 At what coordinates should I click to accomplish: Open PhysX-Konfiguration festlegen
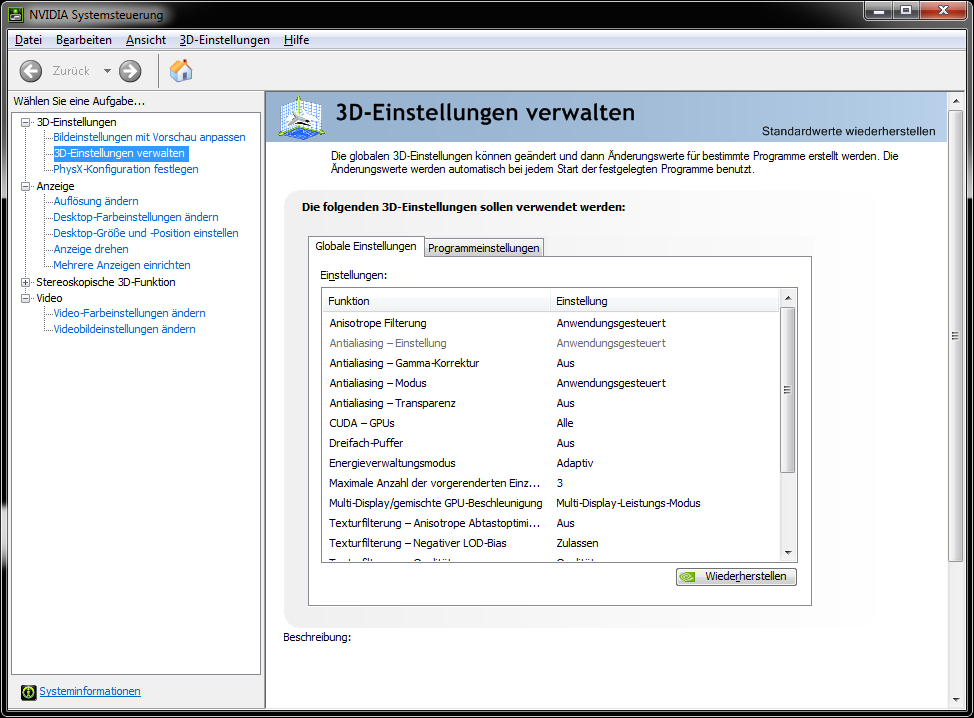125,169
